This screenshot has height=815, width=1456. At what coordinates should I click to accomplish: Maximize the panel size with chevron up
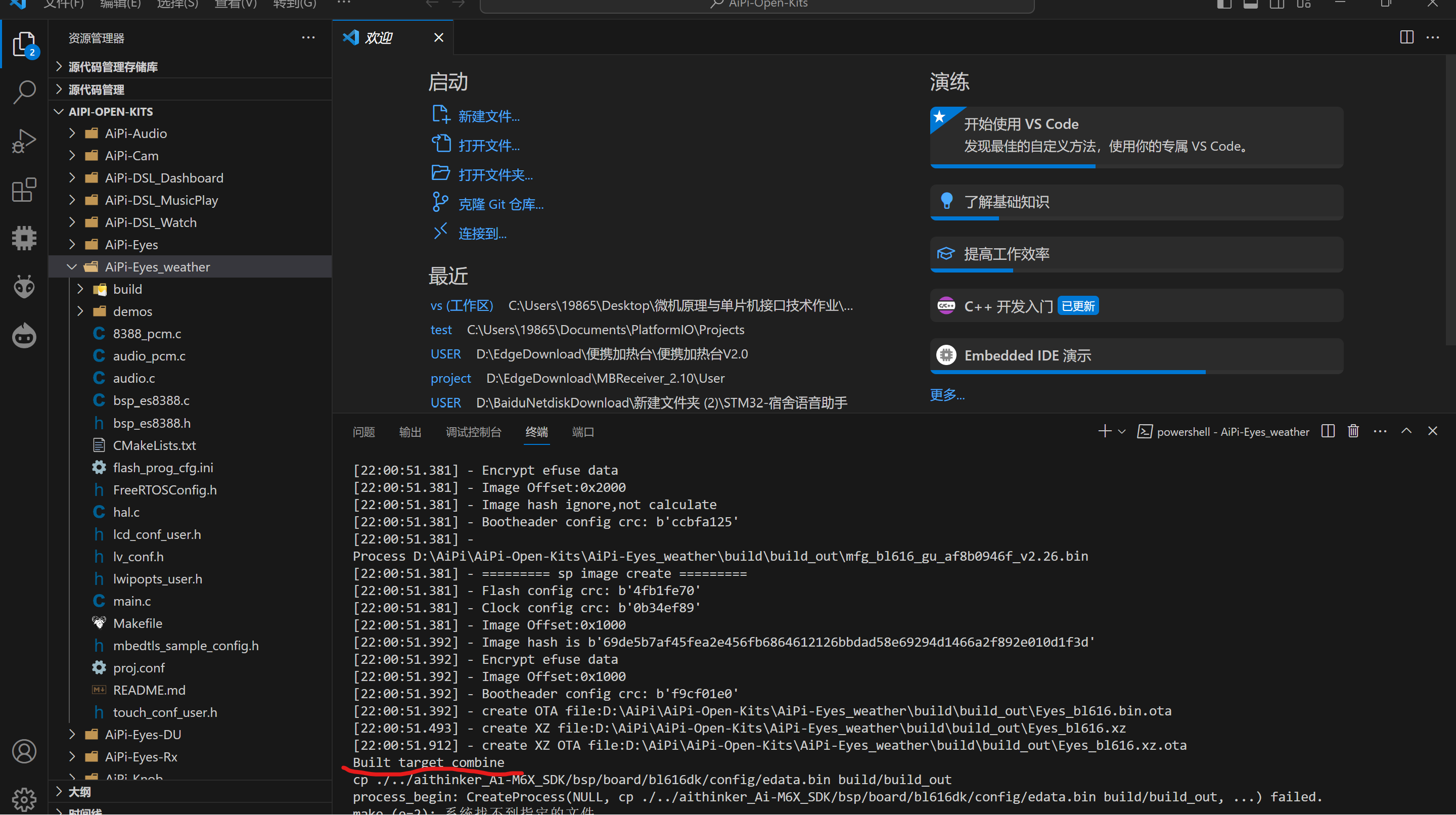point(1406,431)
